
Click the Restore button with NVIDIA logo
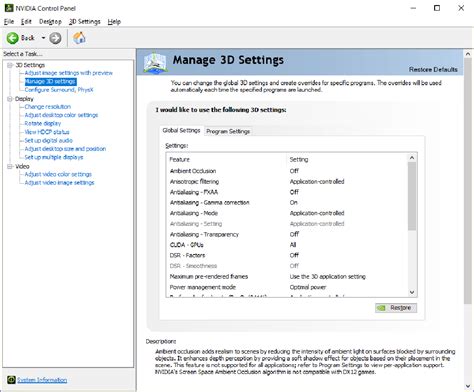point(396,308)
